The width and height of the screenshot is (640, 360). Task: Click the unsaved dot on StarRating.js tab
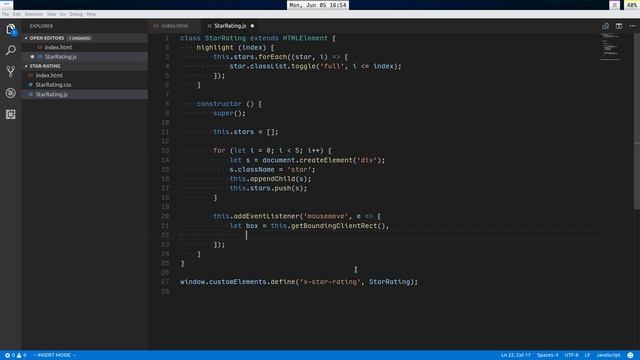pyautogui.click(x=252, y=26)
